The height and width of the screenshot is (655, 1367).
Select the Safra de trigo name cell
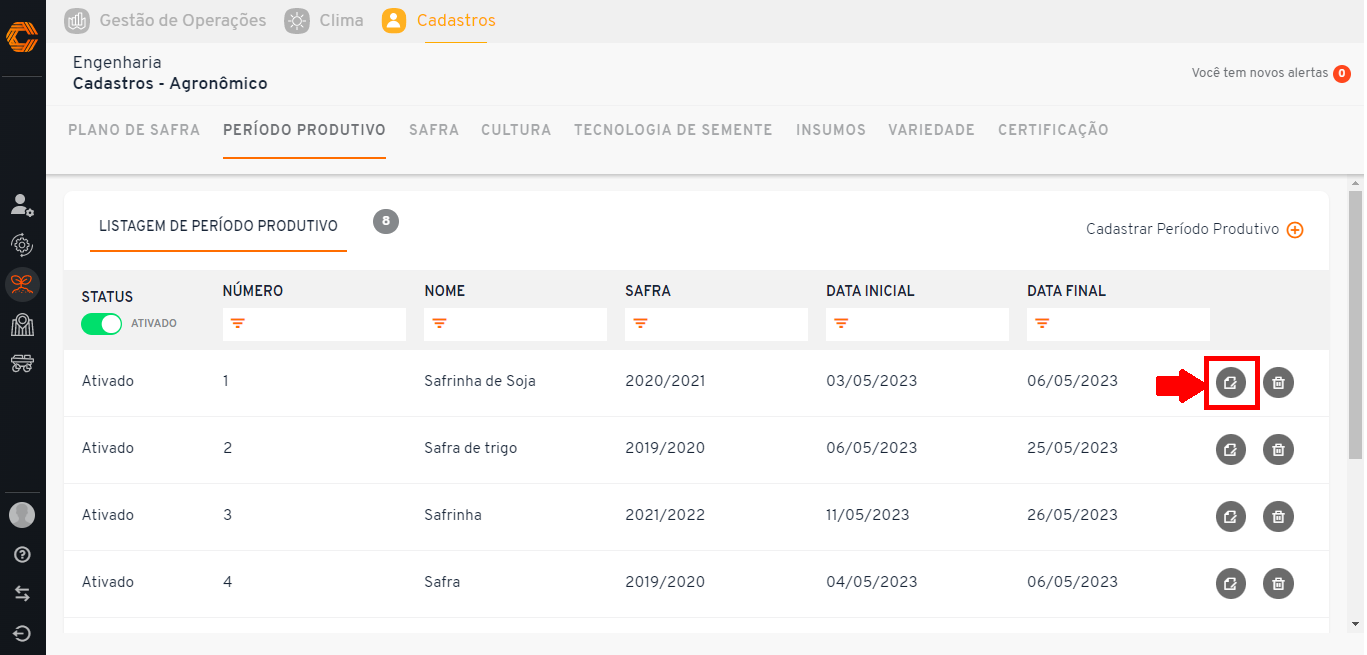(471, 448)
